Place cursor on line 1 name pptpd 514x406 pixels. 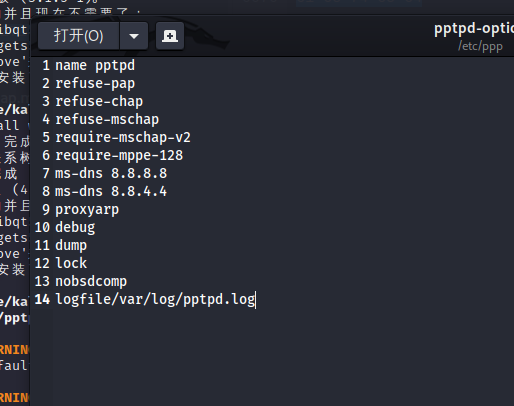[x=95, y=65]
